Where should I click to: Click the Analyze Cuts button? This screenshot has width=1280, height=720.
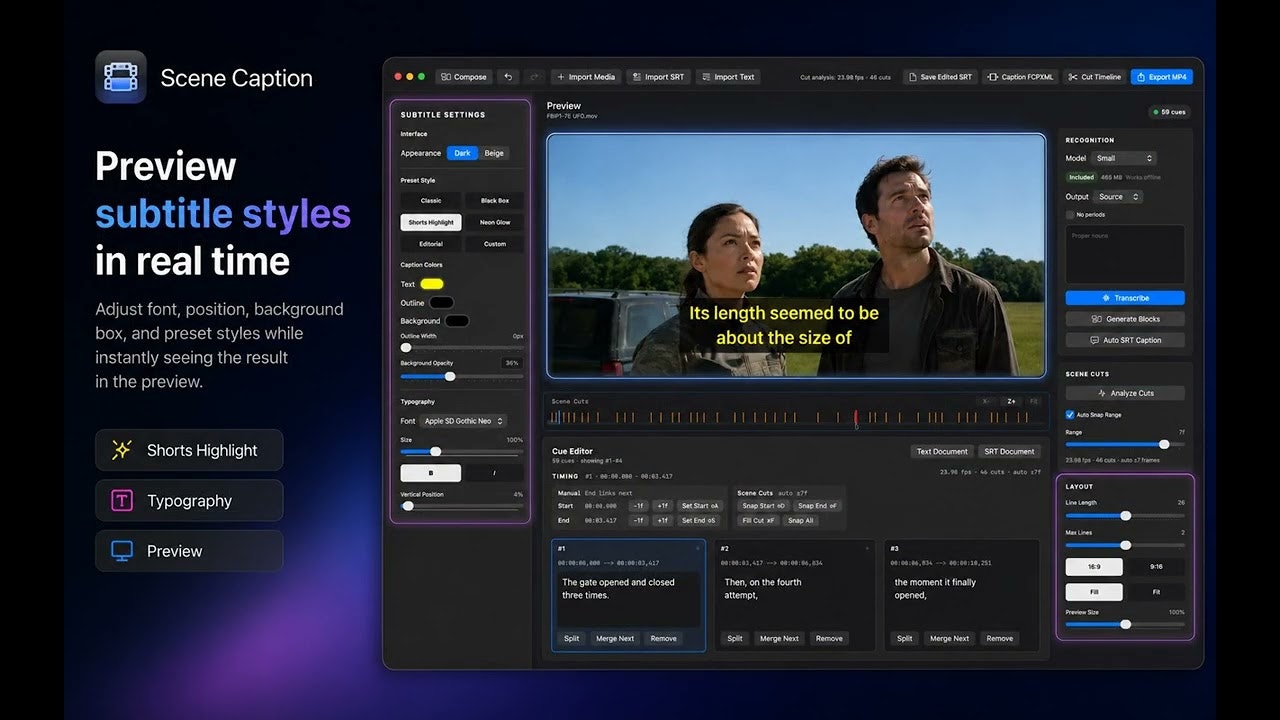point(1125,393)
